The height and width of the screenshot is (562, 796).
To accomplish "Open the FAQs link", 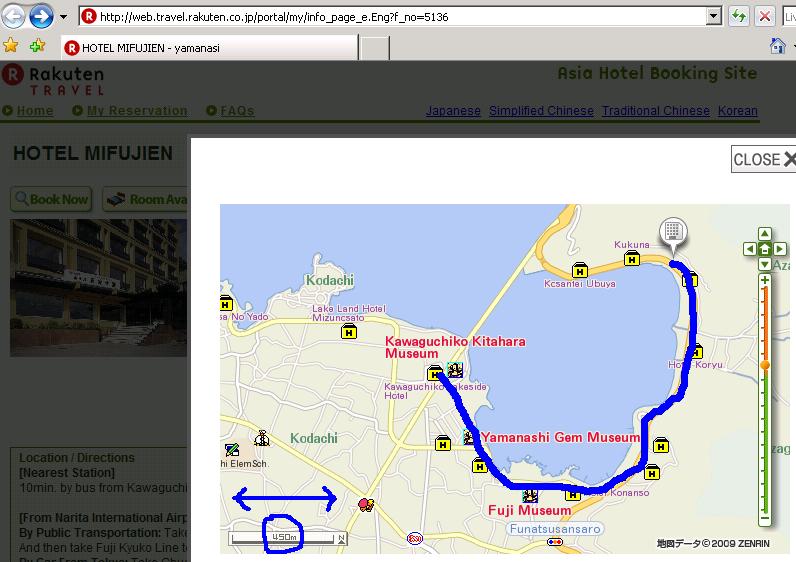I will pyautogui.click(x=237, y=111).
